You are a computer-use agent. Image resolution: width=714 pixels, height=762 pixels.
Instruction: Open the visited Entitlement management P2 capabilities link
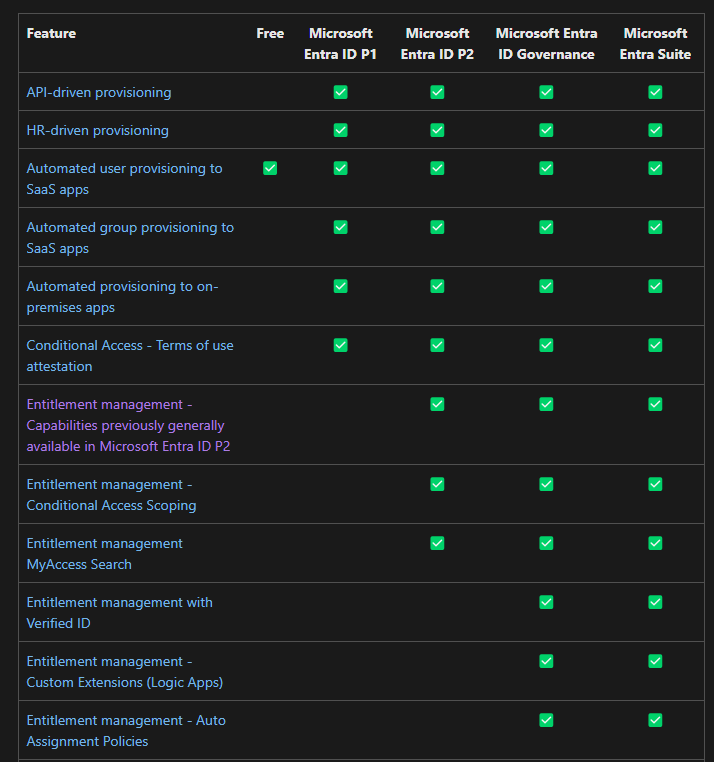pyautogui.click(x=128, y=425)
